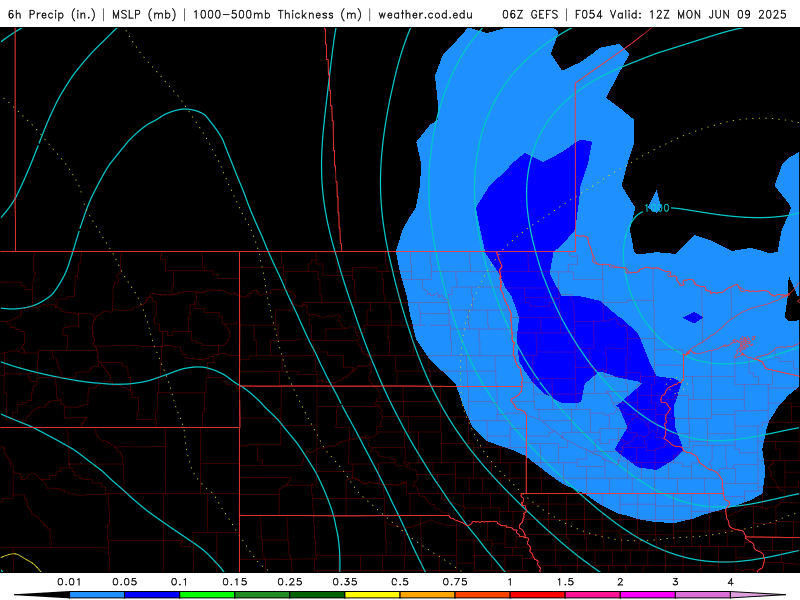Screen dimensions: 800x600
Task: Click the legend value 0.75
Action: pos(455,582)
